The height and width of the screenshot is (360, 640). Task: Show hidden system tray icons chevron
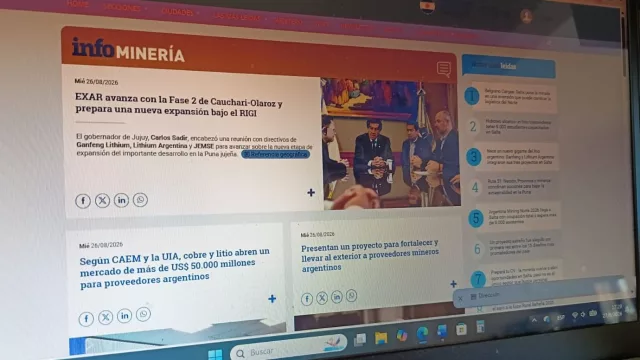pyautogui.click(x=534, y=320)
